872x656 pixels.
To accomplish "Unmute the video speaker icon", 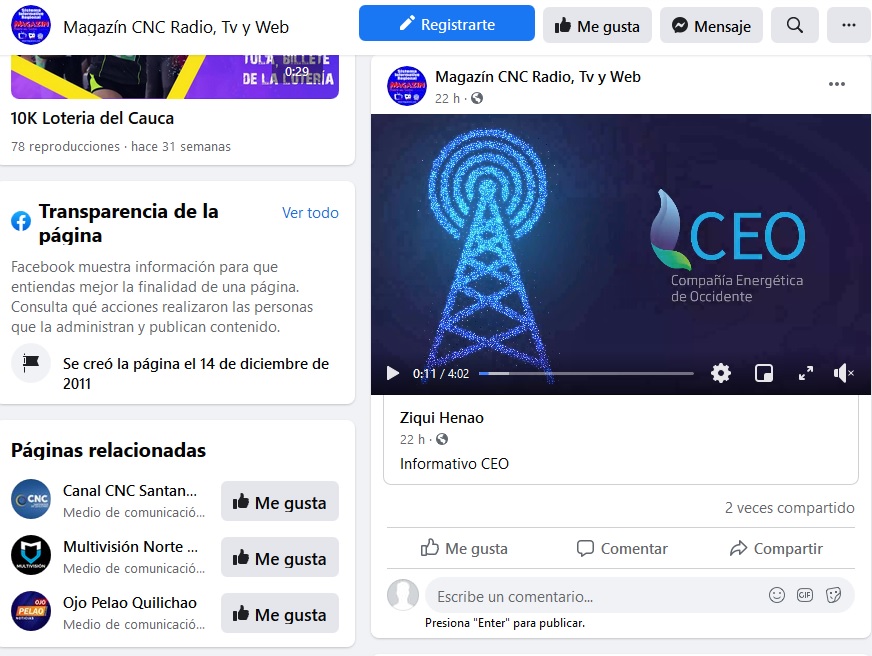I will click(x=844, y=373).
